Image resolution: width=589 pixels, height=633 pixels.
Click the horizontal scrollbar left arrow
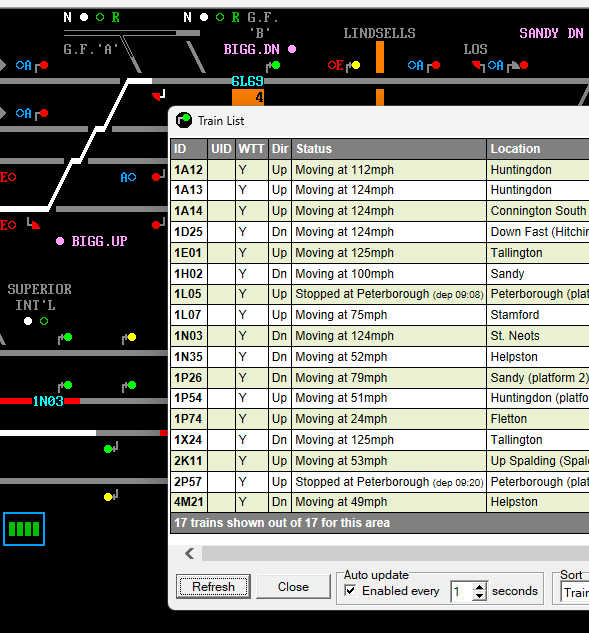coord(190,553)
